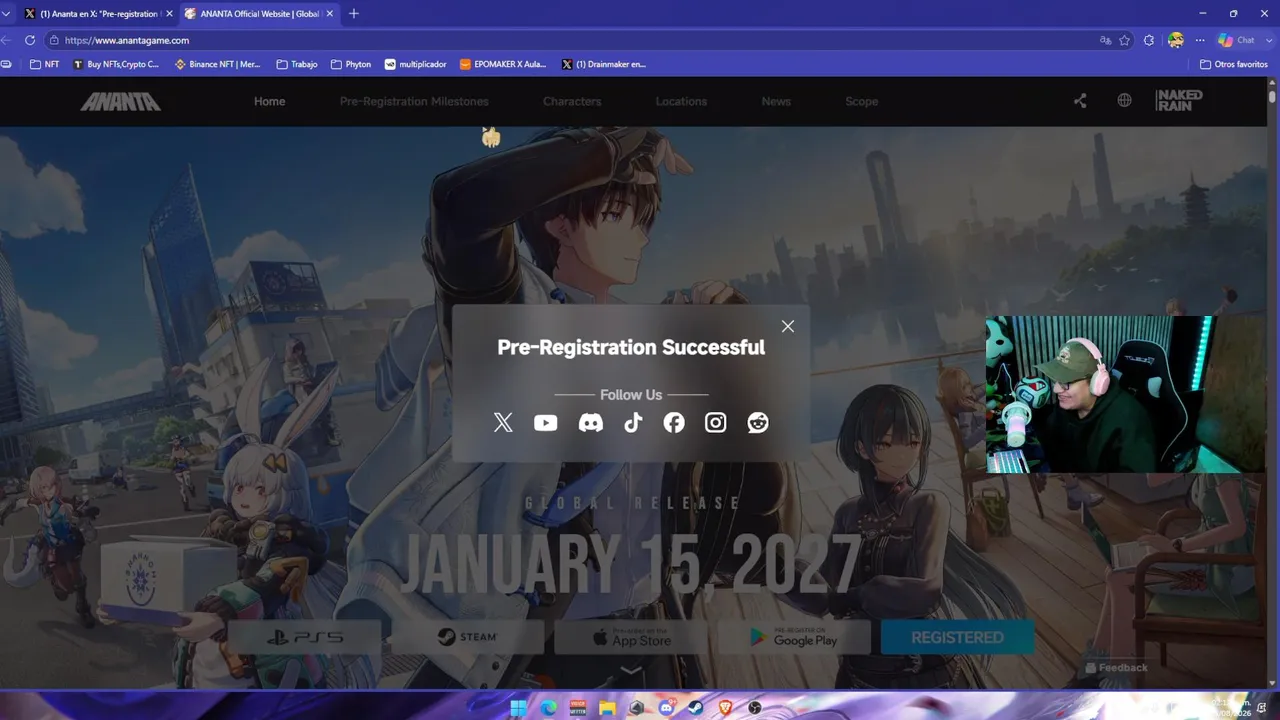Screen dimensions: 1280x720
Task: Open the Buy NFTs, Crypto bookmark
Action: (116, 64)
